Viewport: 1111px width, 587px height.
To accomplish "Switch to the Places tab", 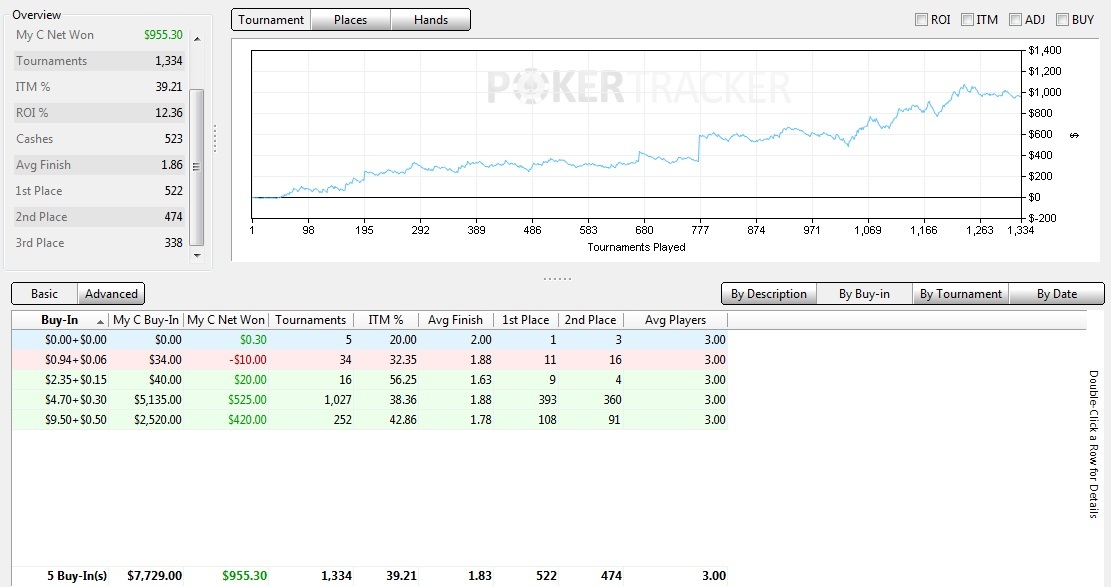I will 351,20.
